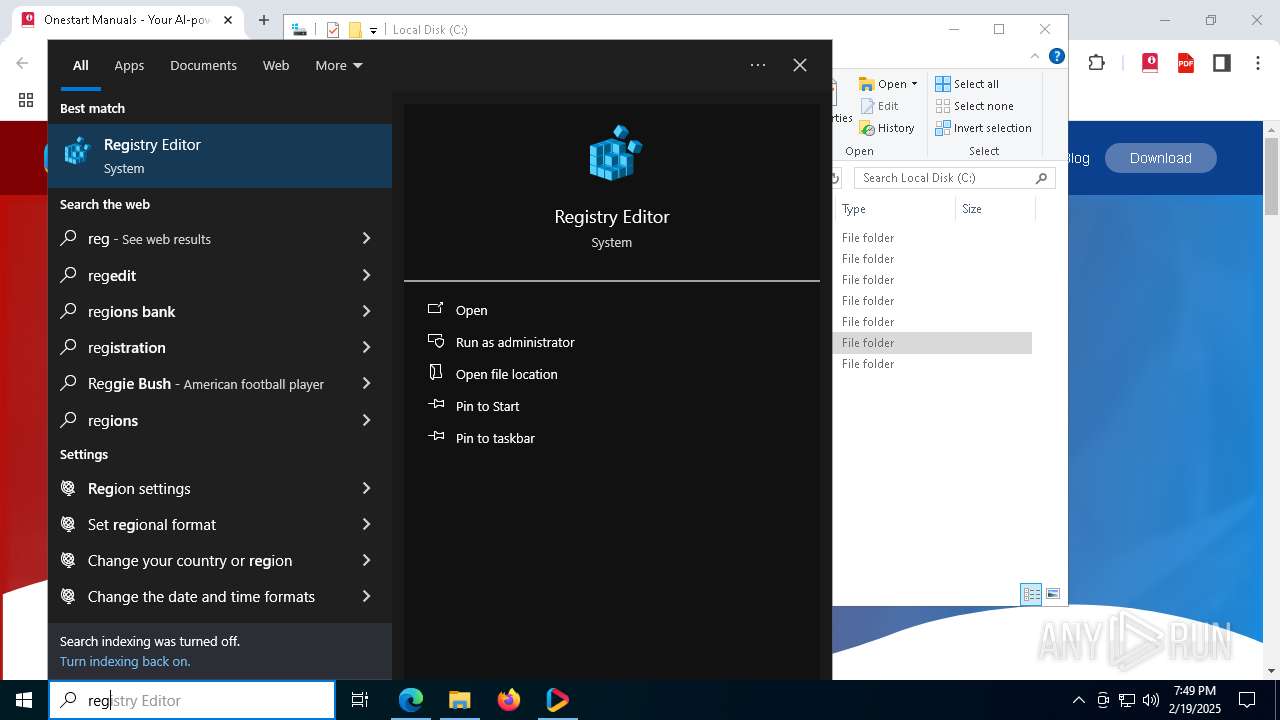The height and width of the screenshot is (720, 1280).
Task: Click the File Explorer help question mark
Action: pyautogui.click(x=1056, y=57)
